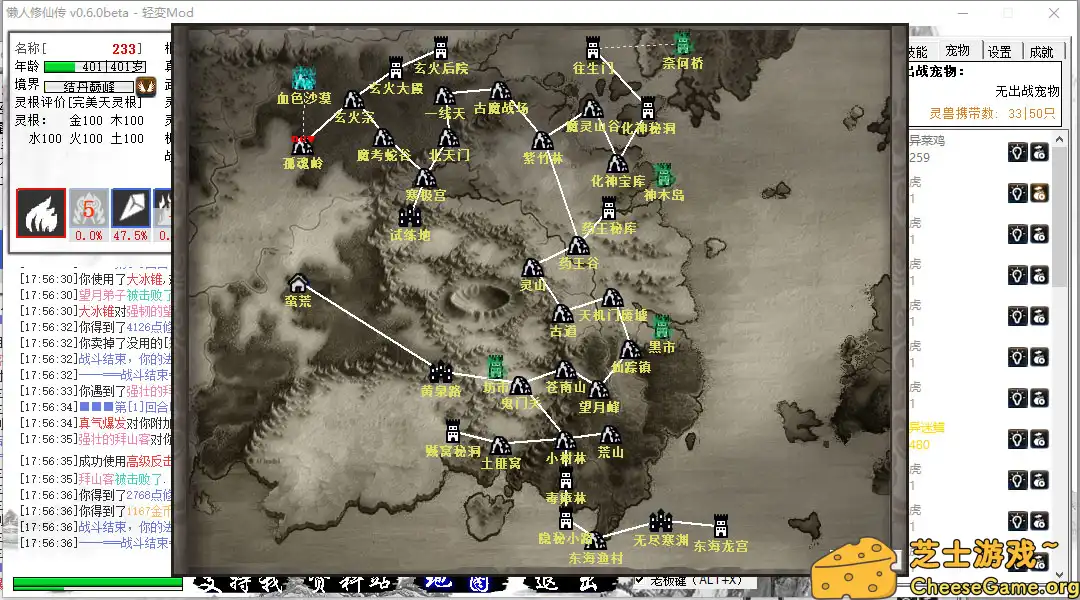Viewport: 1080px width, 600px height.
Task: Select the ice shard skill showing 47.5%
Action: click(131, 209)
